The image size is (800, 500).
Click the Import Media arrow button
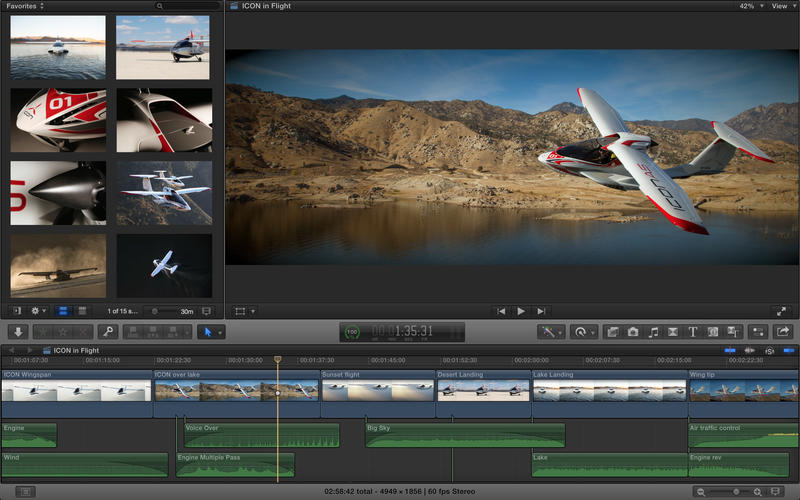pos(18,331)
